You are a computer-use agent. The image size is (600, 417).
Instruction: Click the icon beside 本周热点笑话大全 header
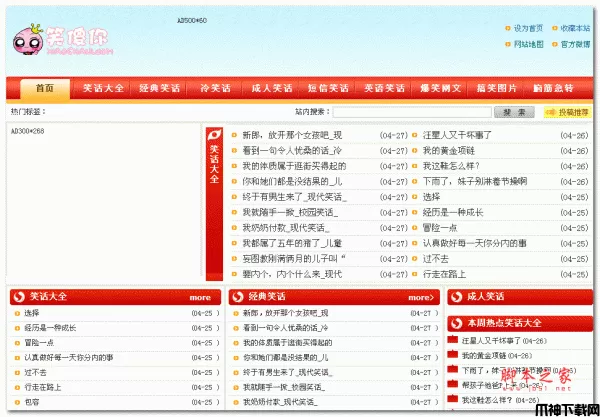456,323
